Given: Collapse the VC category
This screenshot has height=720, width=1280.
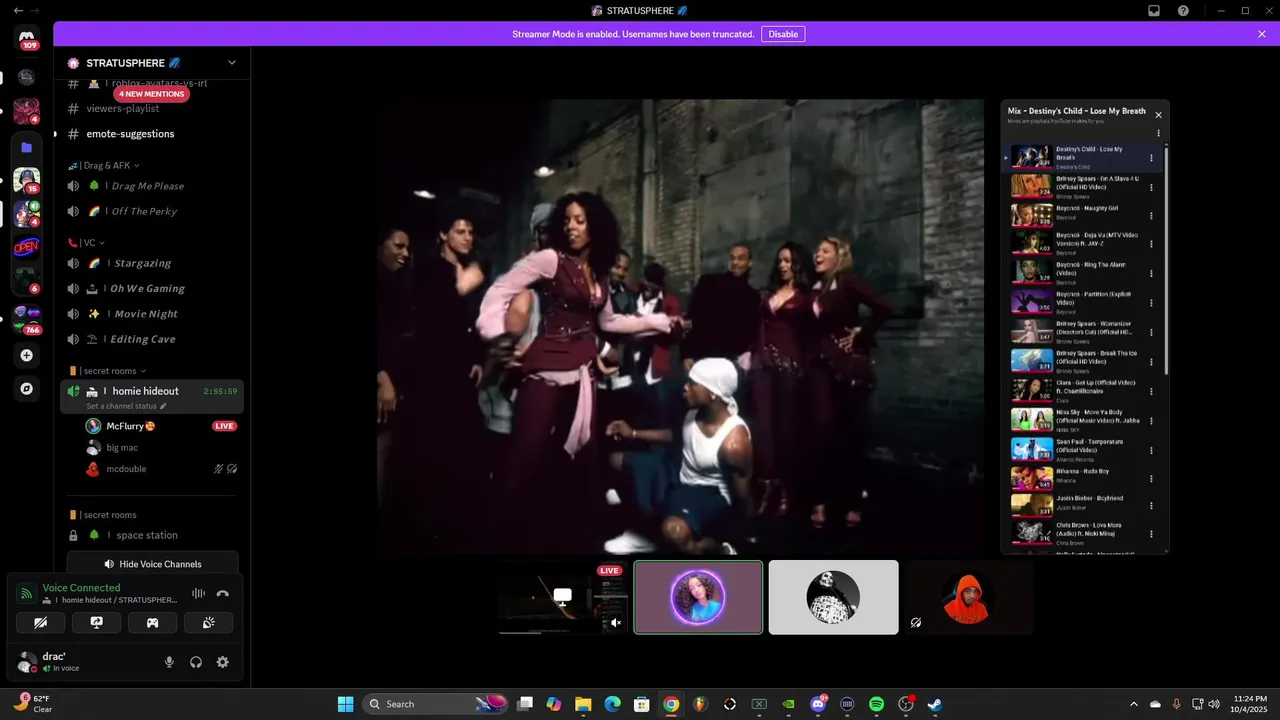Looking at the screenshot, I should [86, 242].
